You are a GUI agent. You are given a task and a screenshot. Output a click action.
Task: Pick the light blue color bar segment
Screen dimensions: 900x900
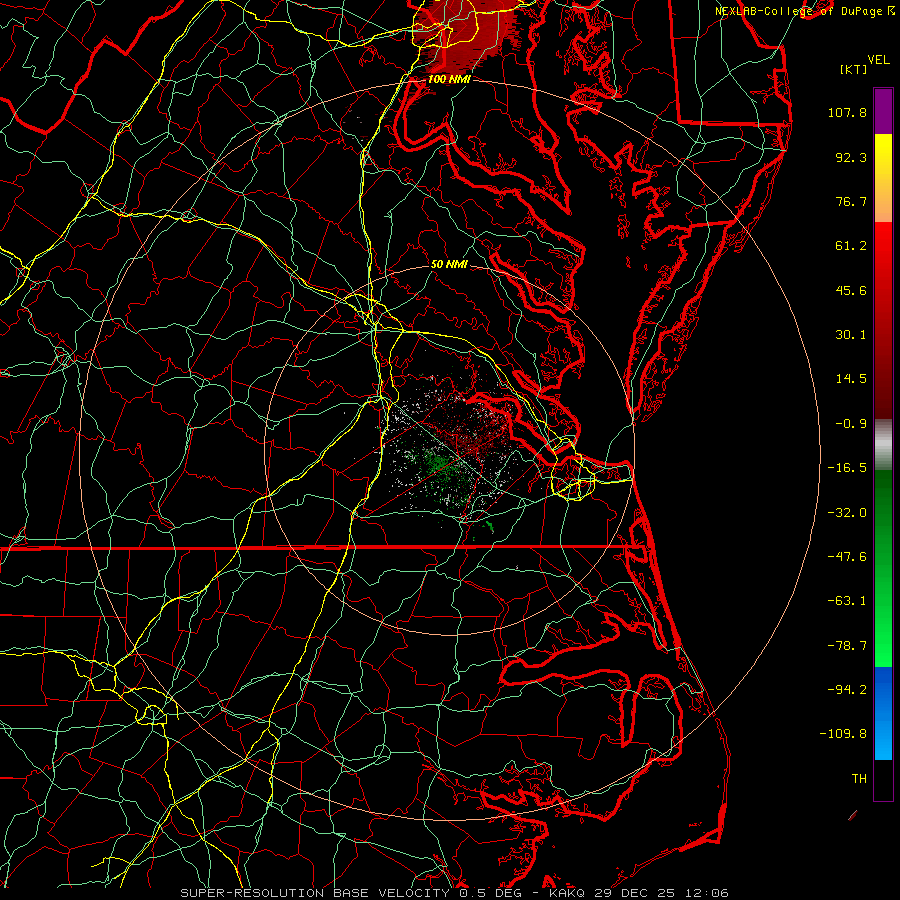(883, 740)
